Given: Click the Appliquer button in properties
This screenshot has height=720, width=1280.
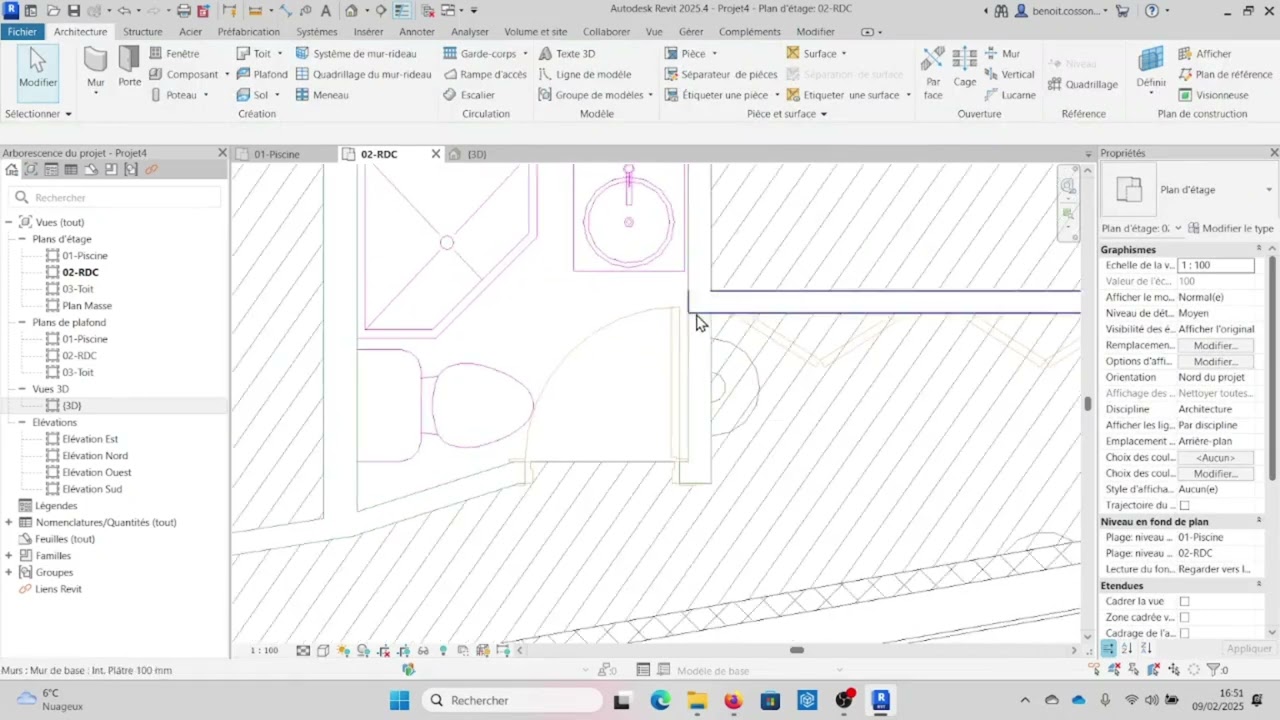Looking at the screenshot, I should (1249, 649).
